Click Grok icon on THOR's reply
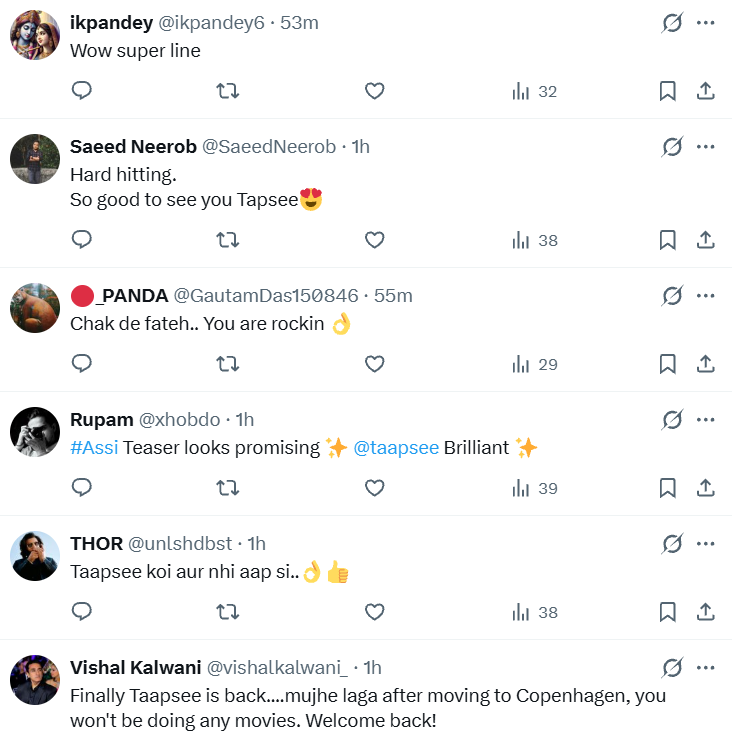Viewport: 732px width, 738px height. click(x=672, y=544)
